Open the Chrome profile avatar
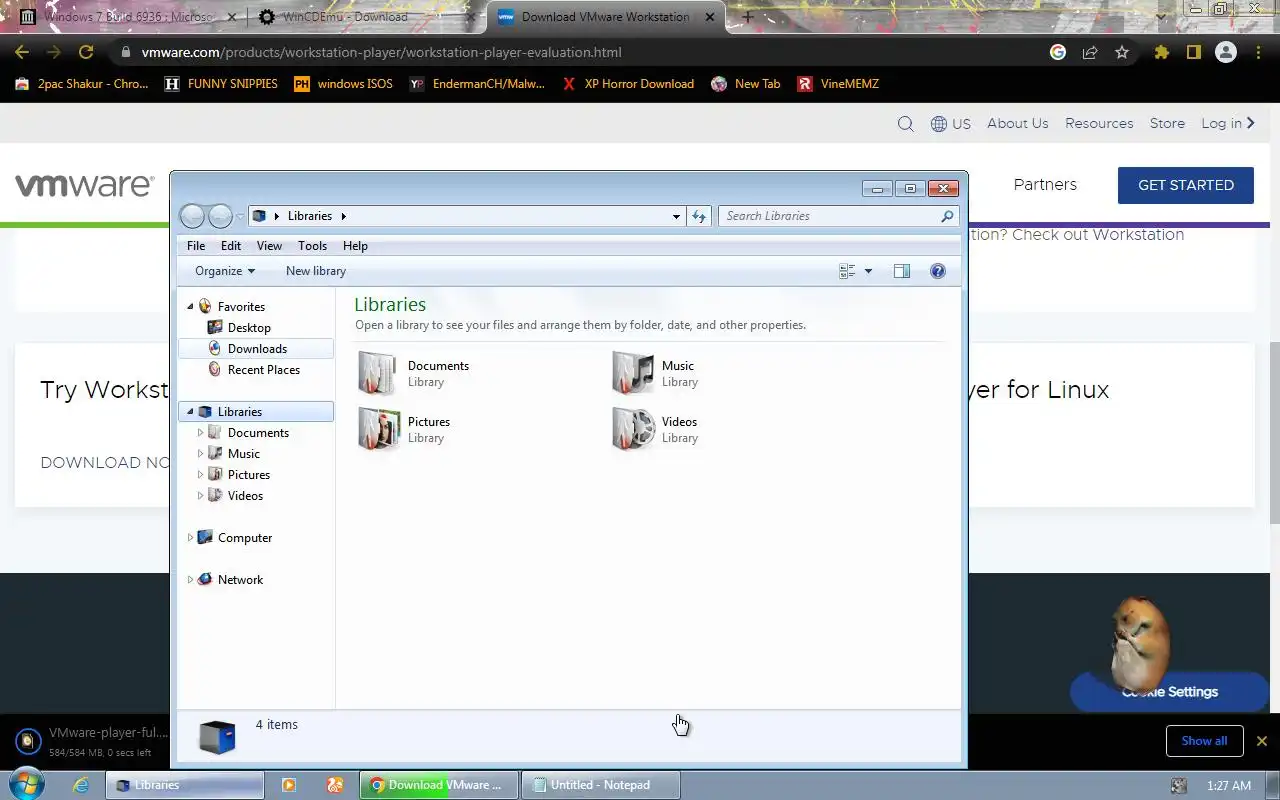The image size is (1280, 800). pos(1226,52)
